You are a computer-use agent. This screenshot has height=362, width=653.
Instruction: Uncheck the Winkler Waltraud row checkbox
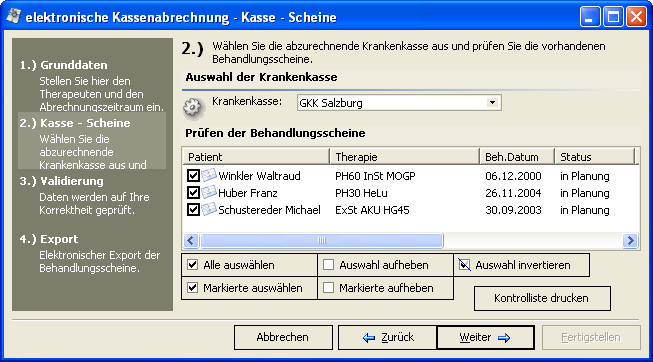(193, 175)
